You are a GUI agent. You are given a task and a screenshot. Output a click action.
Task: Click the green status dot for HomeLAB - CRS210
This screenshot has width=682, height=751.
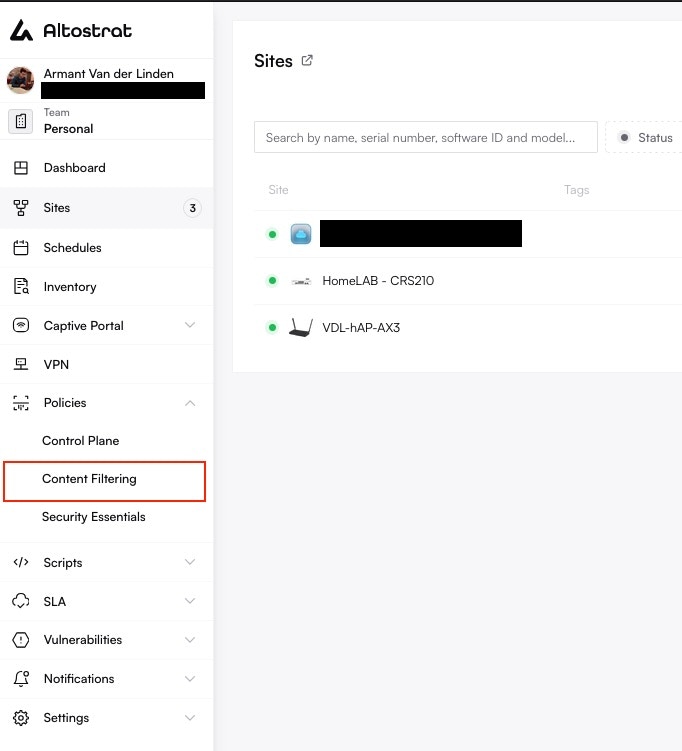click(273, 281)
